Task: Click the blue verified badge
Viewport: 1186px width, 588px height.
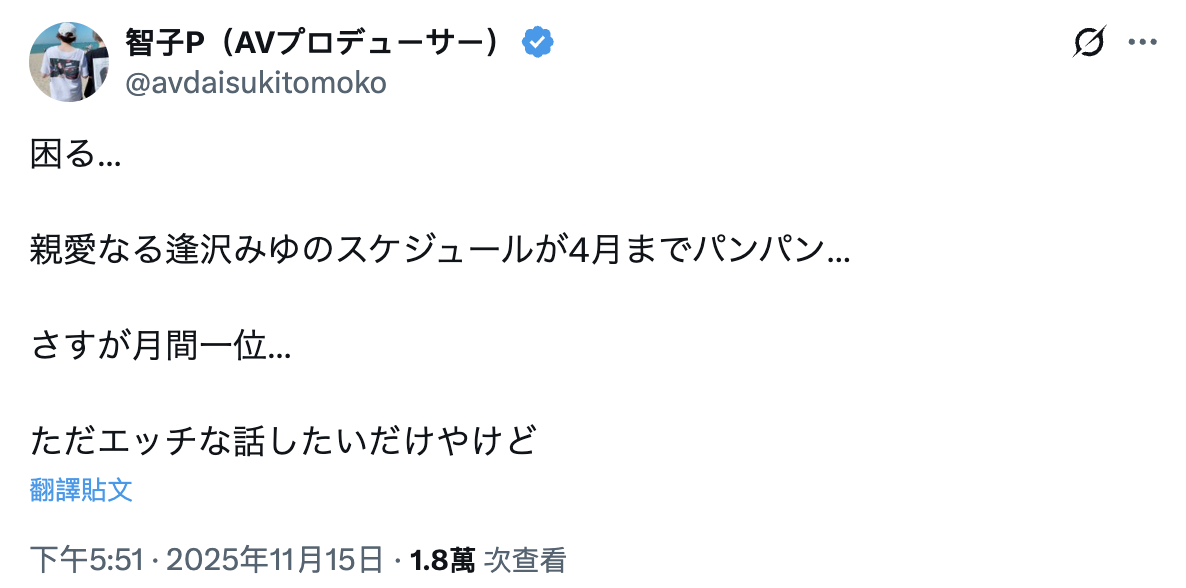Action: pyautogui.click(x=538, y=43)
